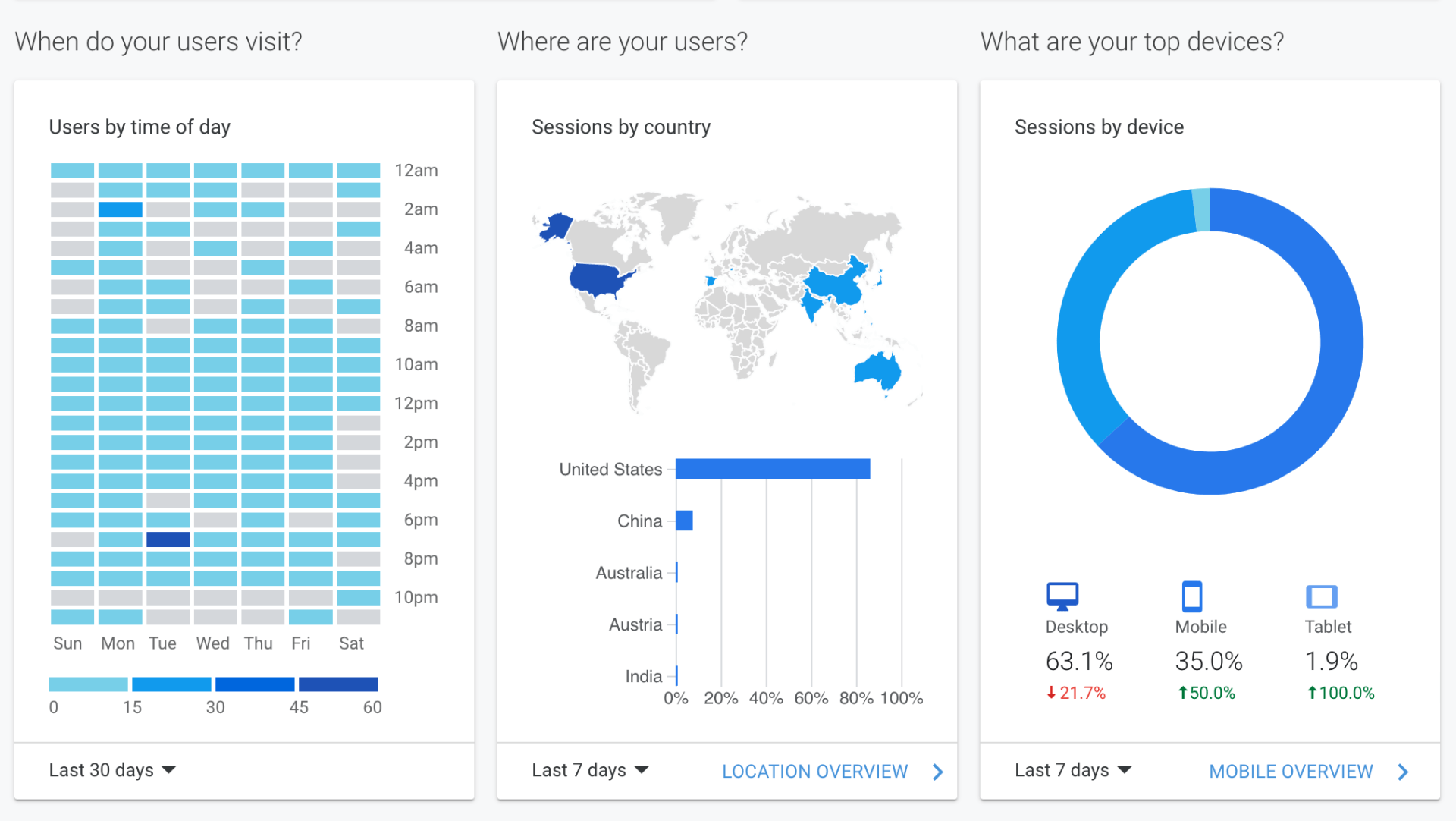Click the United States on world map
Viewport: 1456px width, 821px height.
pos(597,279)
